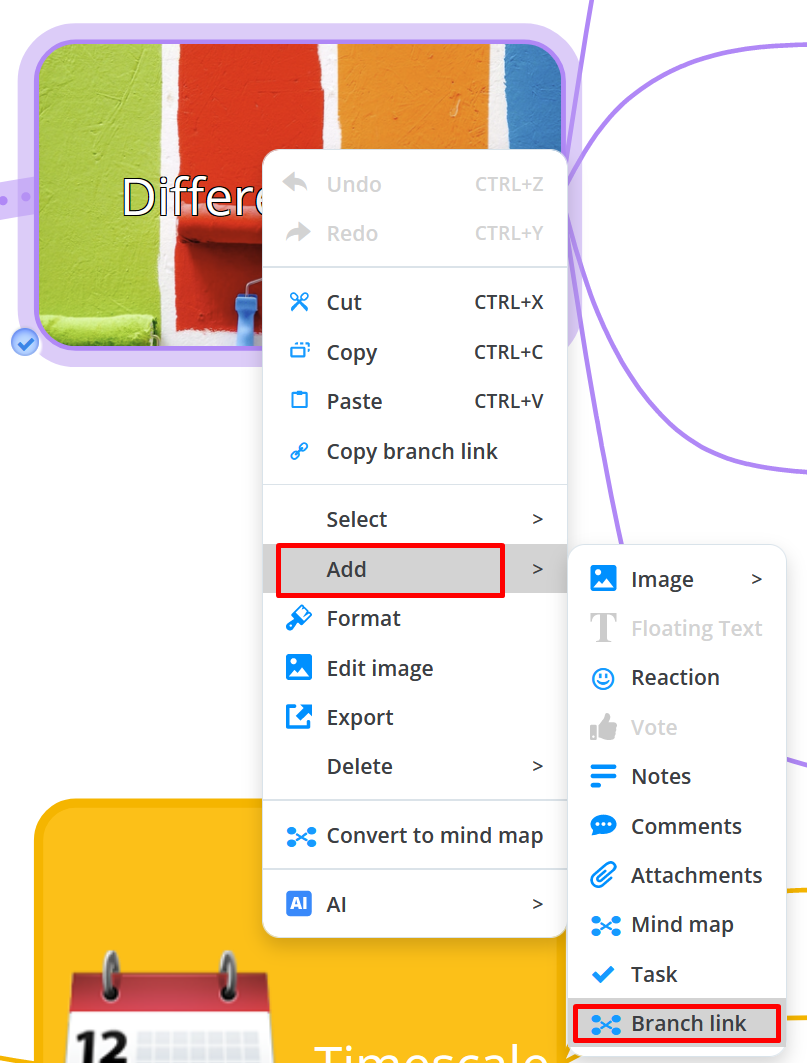This screenshot has width=807, height=1063.
Task: Add Notes to the topic
Action: (x=660, y=776)
